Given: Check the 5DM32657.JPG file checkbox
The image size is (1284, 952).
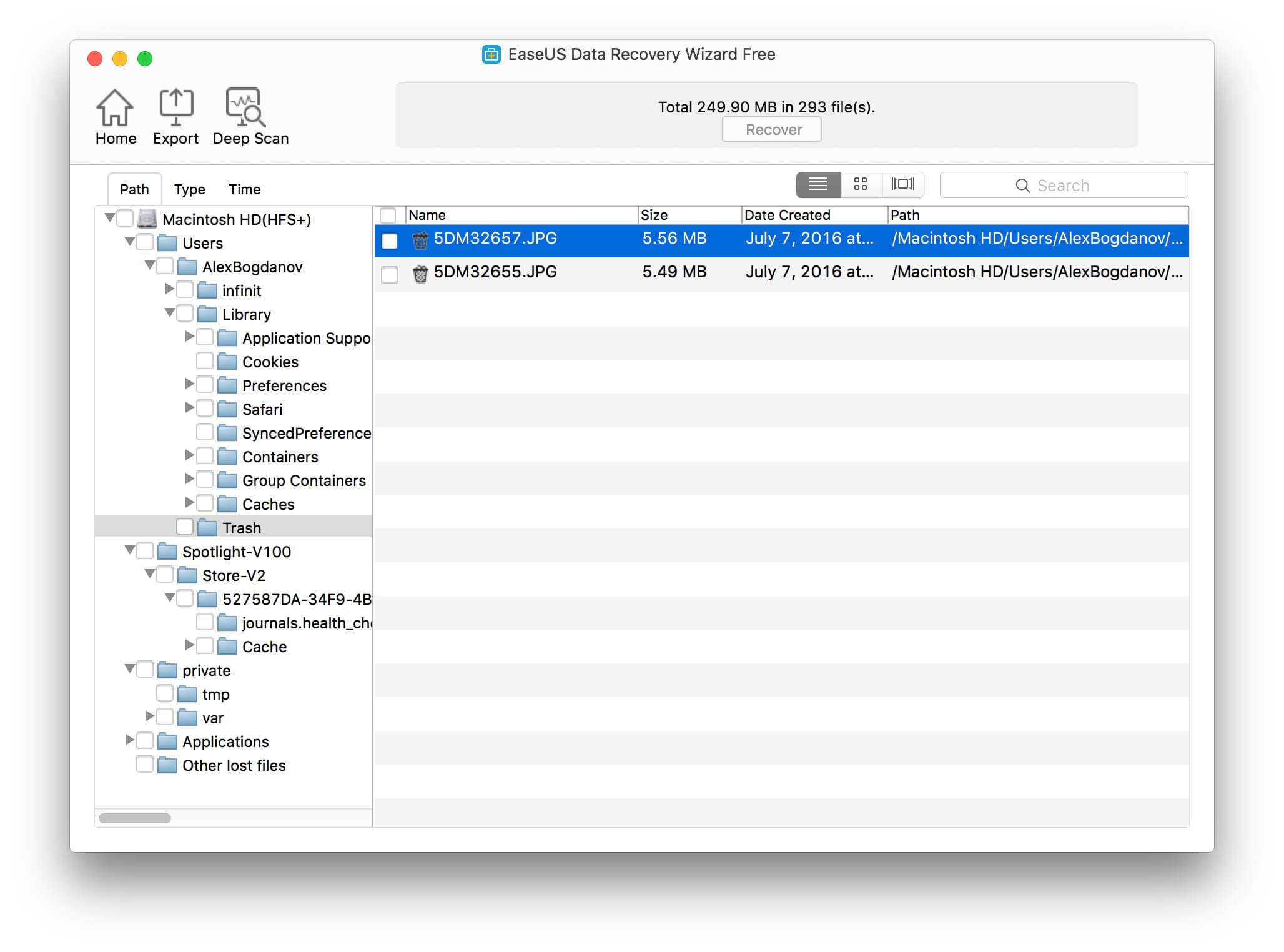Looking at the screenshot, I should 390,240.
